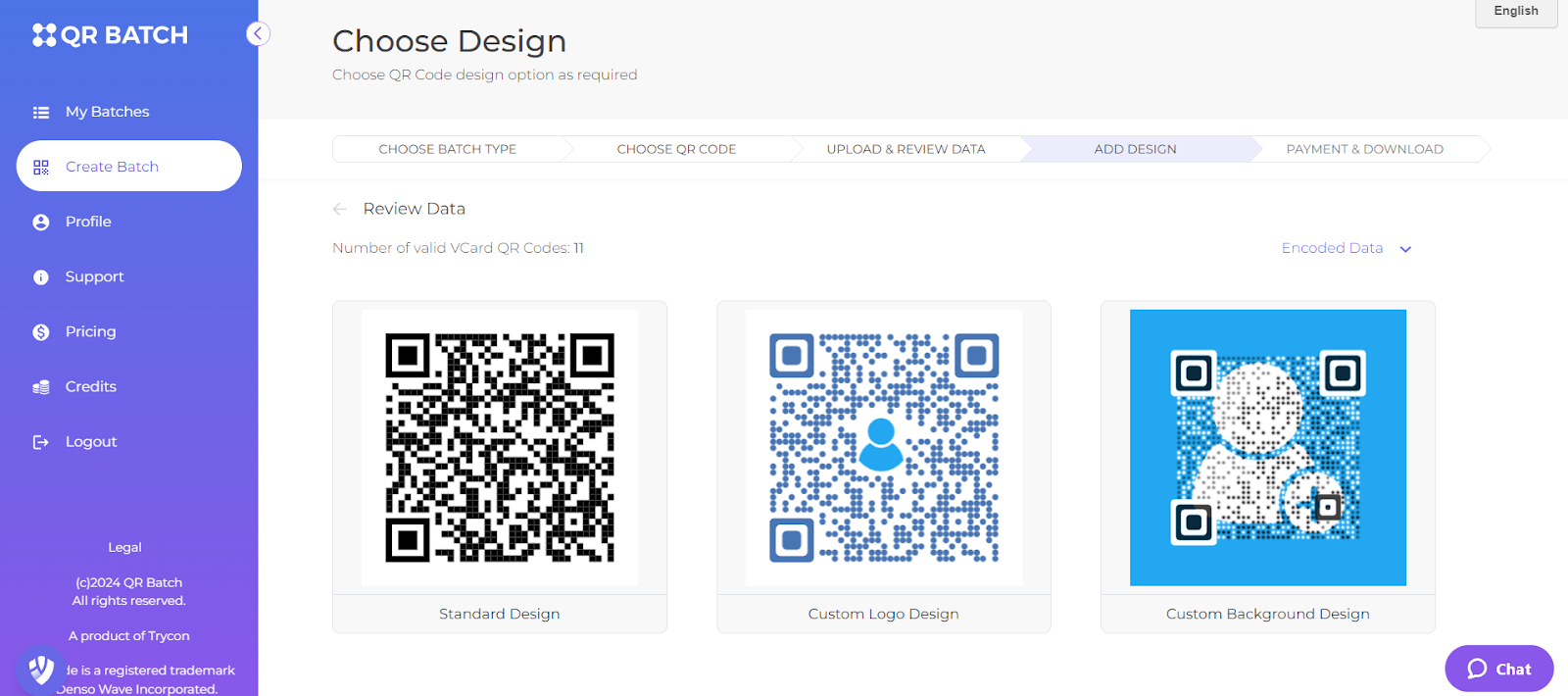The image size is (1568, 696).
Task: Click the Create Batch QR icon
Action: [x=41, y=168]
